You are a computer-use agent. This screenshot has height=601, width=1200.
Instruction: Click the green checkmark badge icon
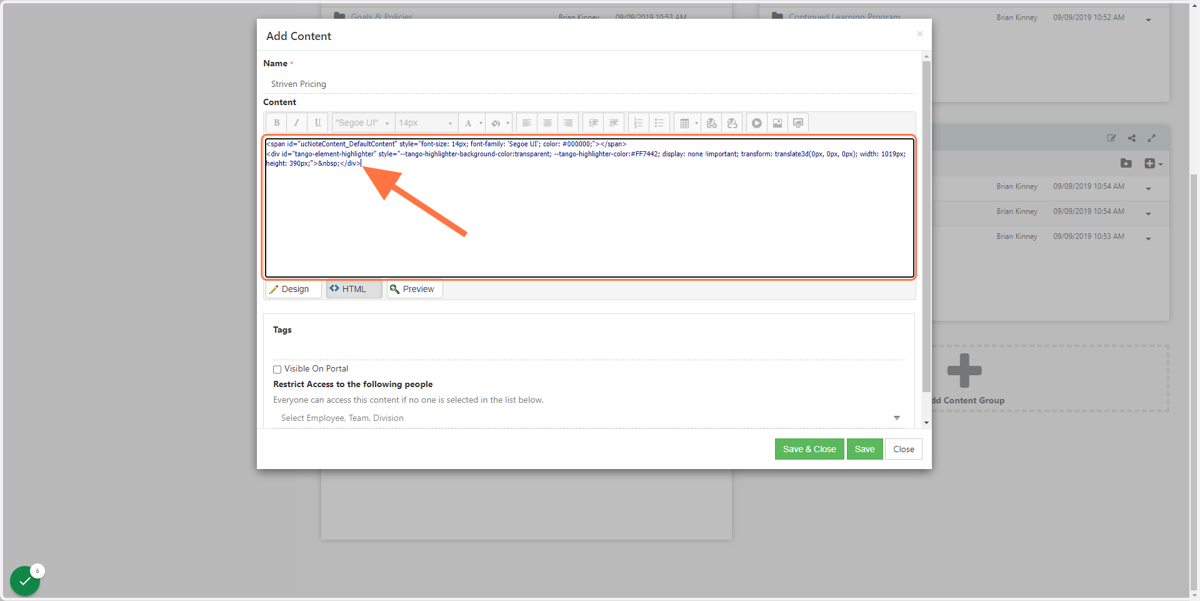pos(24,581)
